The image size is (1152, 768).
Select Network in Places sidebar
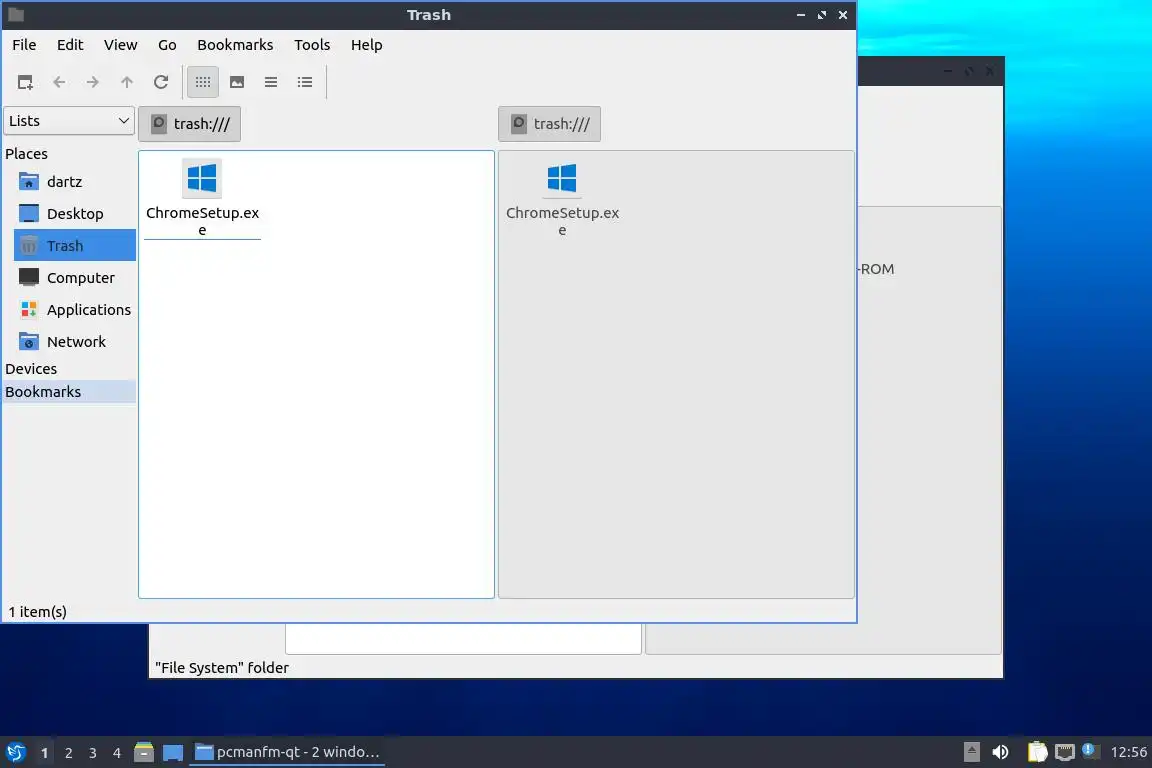75,342
